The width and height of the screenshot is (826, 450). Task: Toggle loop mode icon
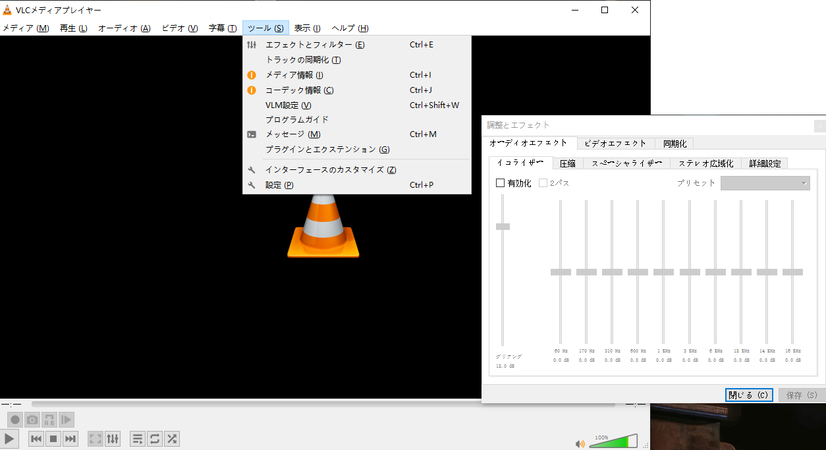[155, 438]
